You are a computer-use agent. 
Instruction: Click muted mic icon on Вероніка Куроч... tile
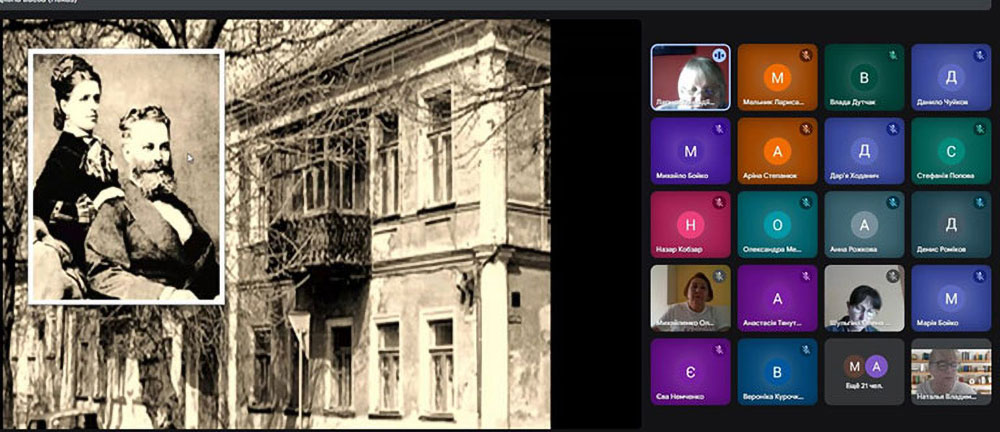[806, 349]
